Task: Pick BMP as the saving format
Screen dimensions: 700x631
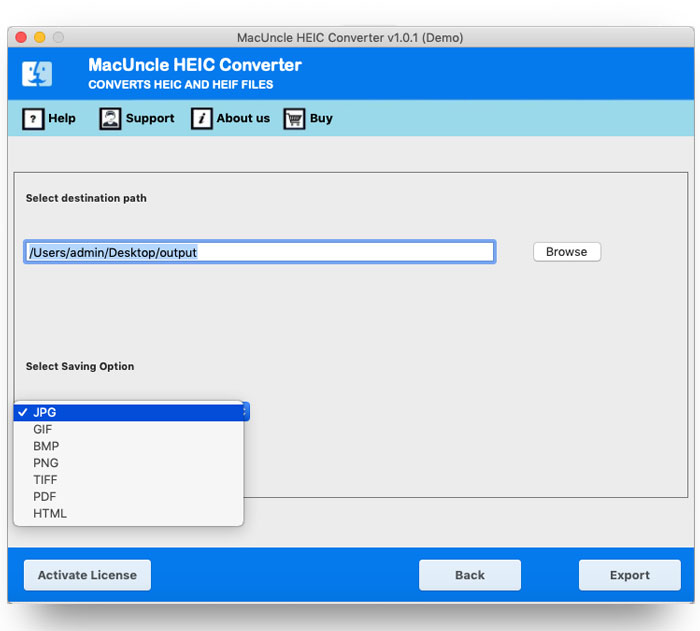Action: tap(46, 446)
